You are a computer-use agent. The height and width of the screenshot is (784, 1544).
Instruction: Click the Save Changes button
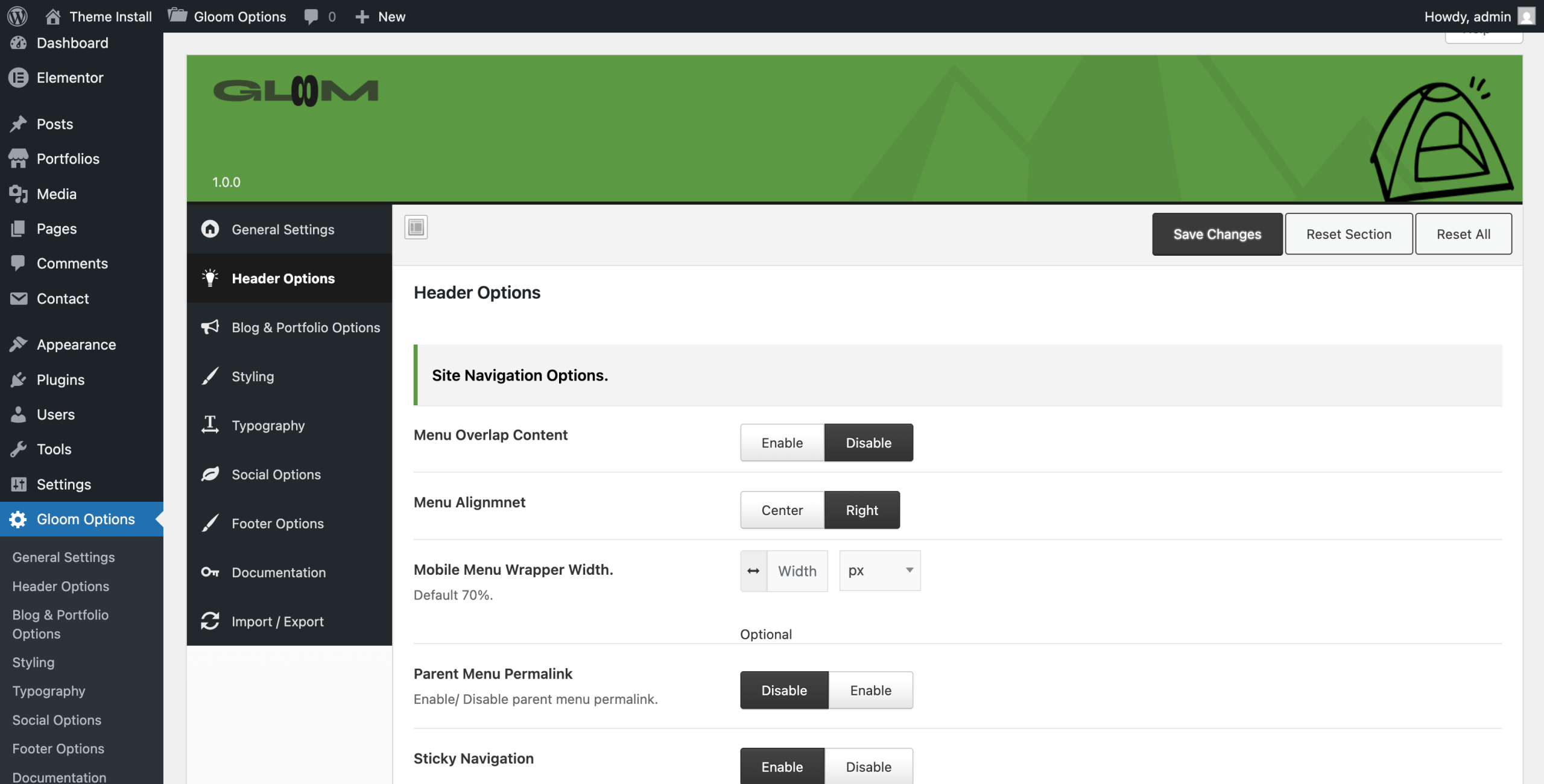[x=1217, y=234]
